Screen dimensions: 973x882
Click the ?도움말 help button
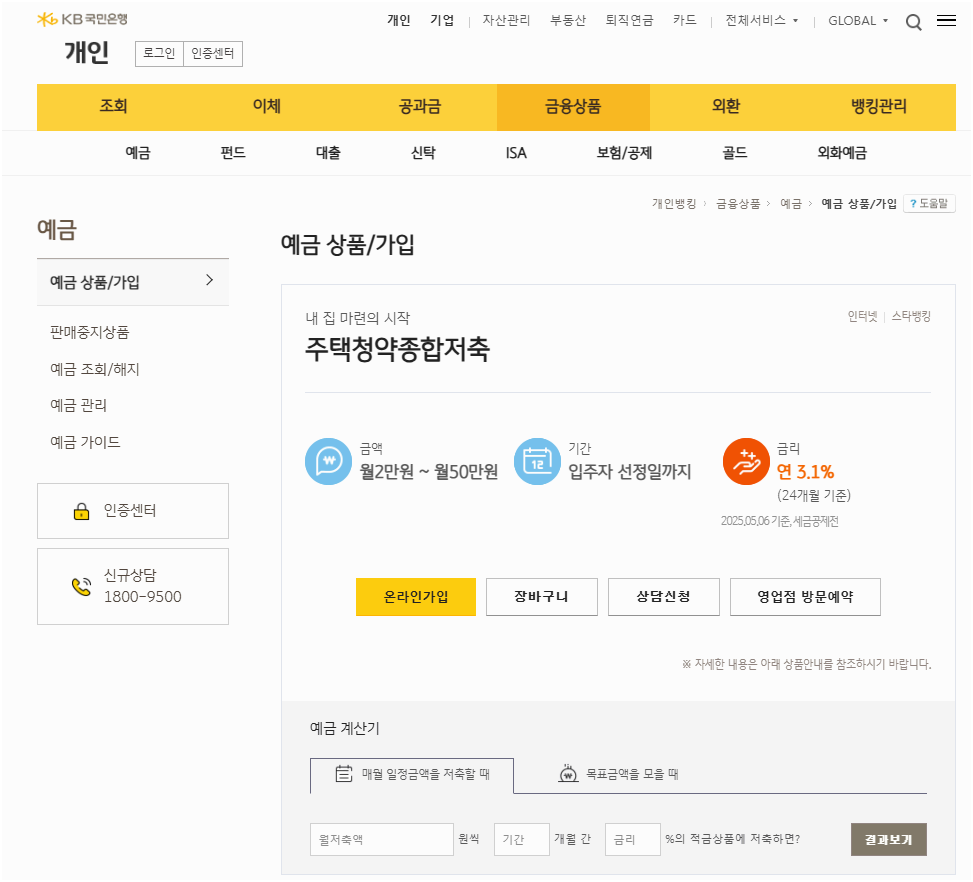pyautogui.click(x=928, y=203)
